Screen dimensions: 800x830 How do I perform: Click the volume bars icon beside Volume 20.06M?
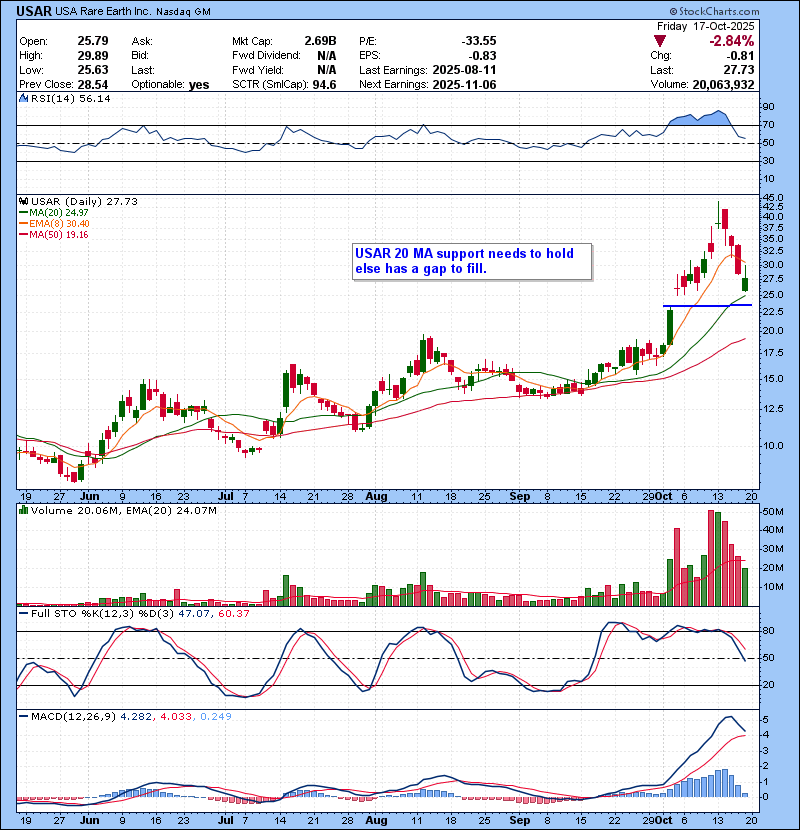pyautogui.click(x=23, y=510)
